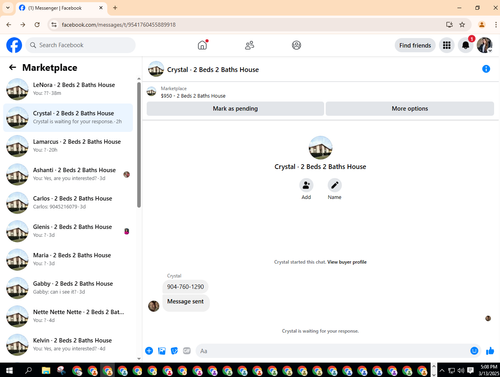This screenshot has width=500, height=377.
Task: Bookmark this page with star icon
Action: click(462, 25)
